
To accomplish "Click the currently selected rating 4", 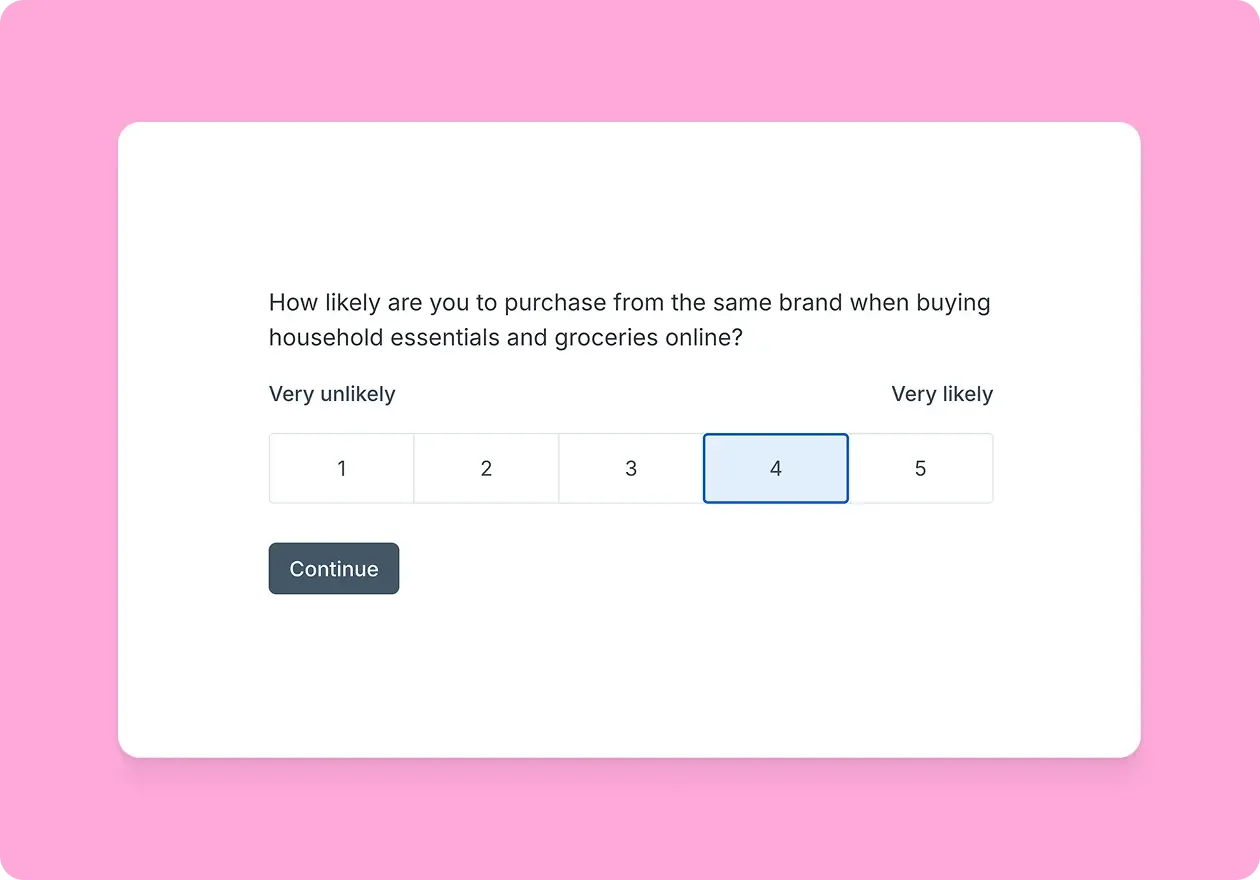I will click(x=776, y=468).
